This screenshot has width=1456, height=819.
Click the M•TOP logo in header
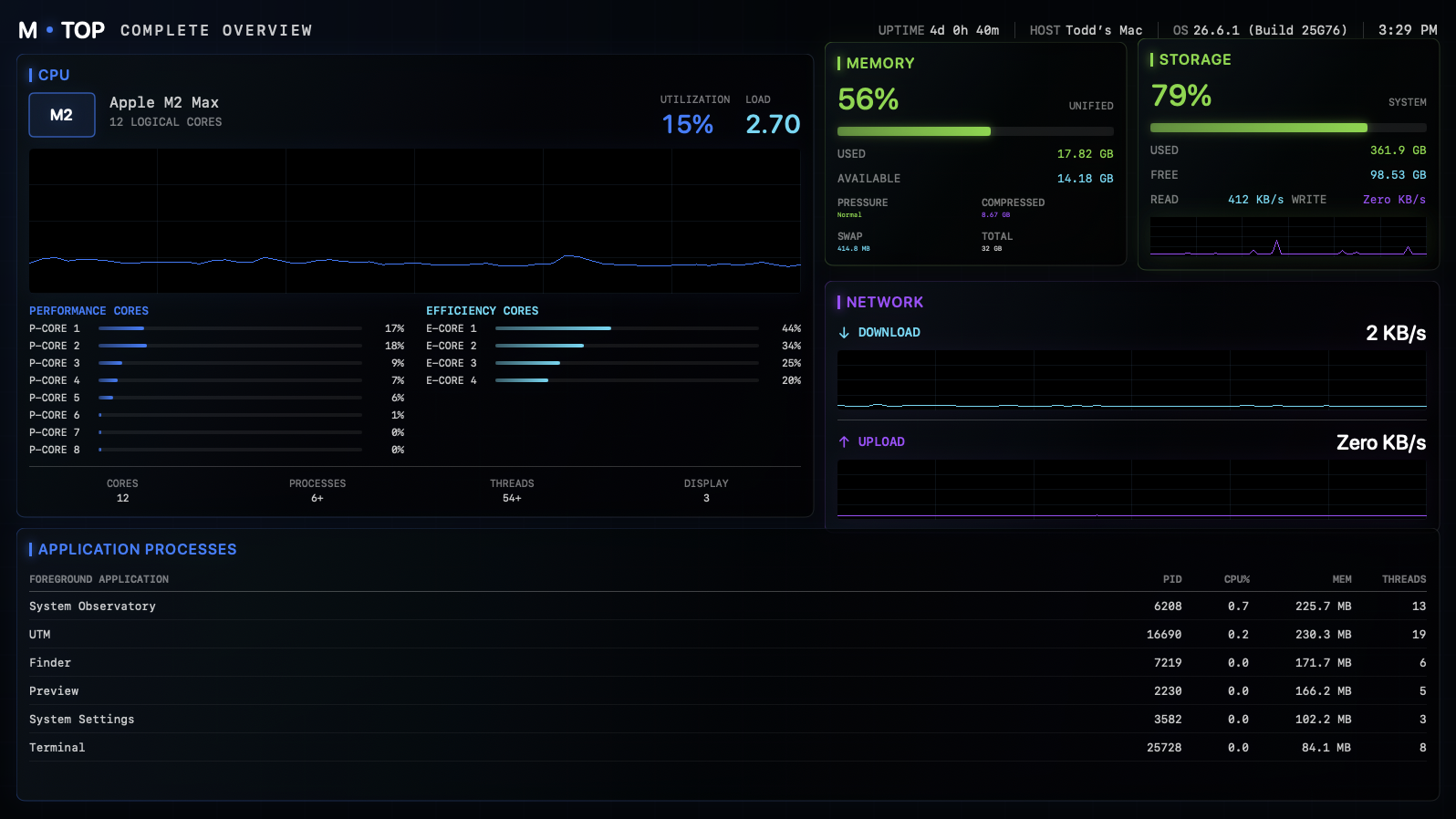coord(62,30)
